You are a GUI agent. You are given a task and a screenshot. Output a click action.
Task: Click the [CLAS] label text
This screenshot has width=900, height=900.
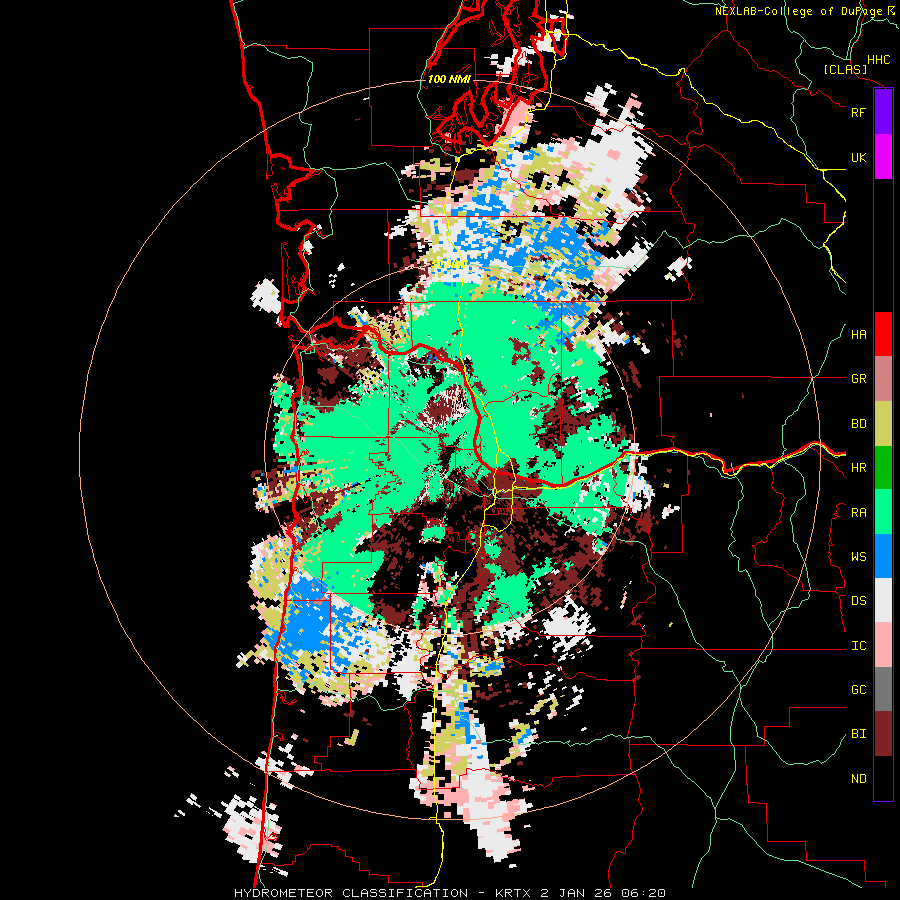tap(845, 70)
